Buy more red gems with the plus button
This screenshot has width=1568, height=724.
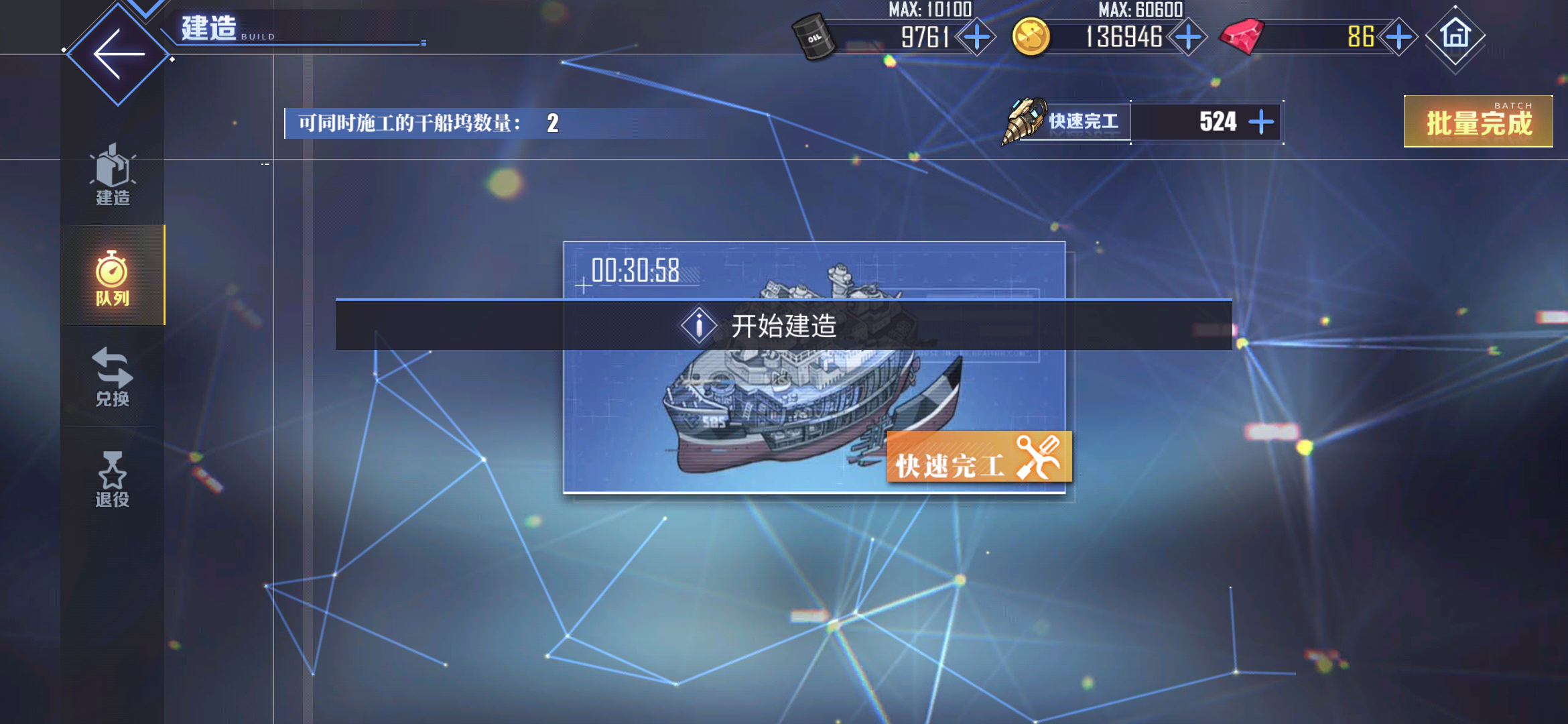click(x=1399, y=37)
